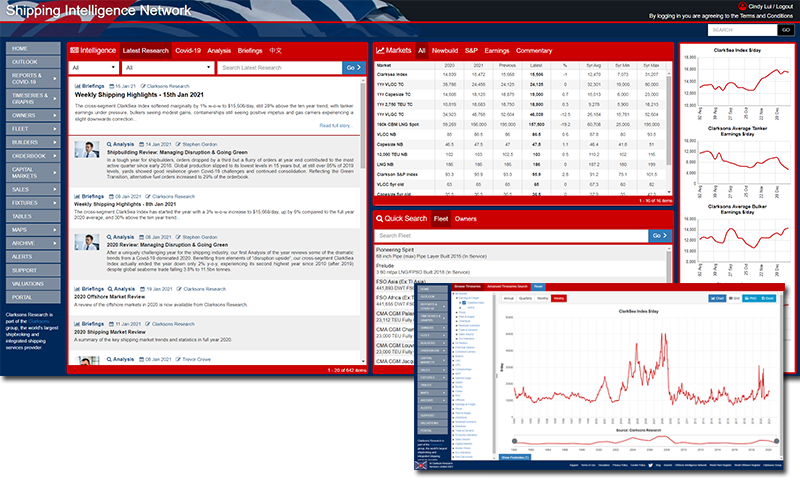
Task: Click the black GO button at top right
Action: click(786, 30)
